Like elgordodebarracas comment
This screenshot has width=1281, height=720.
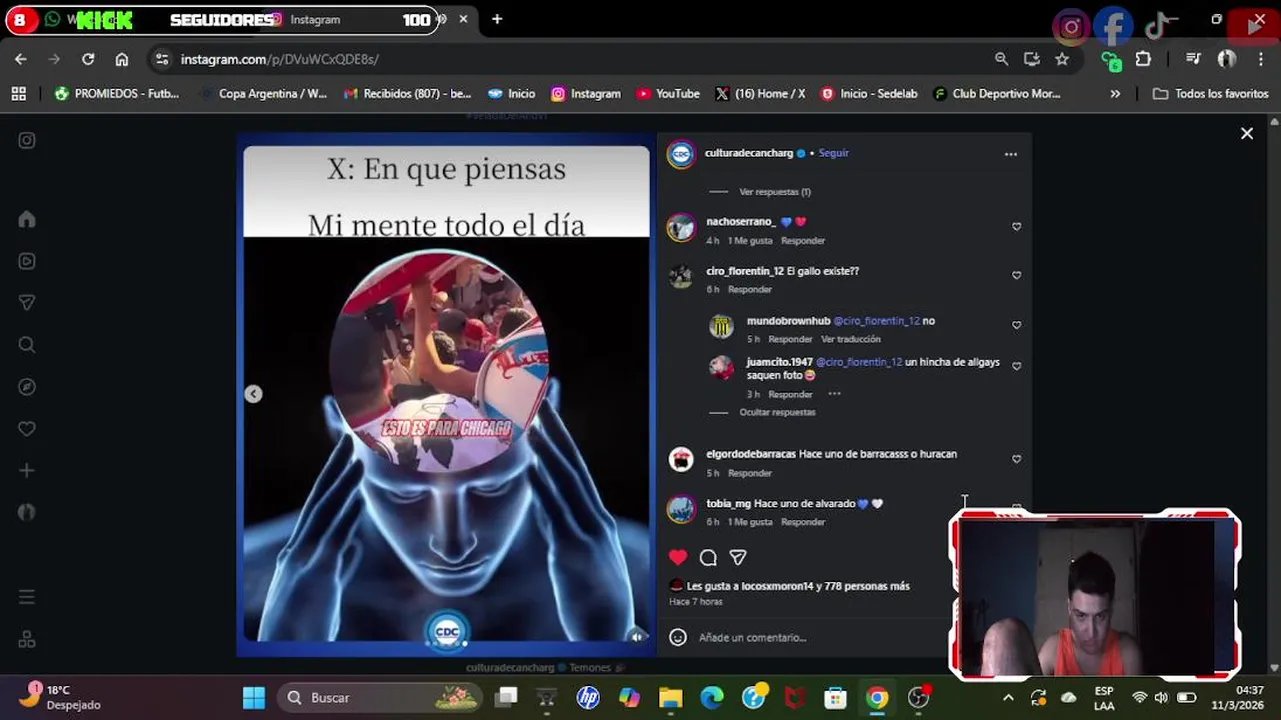[1016, 459]
